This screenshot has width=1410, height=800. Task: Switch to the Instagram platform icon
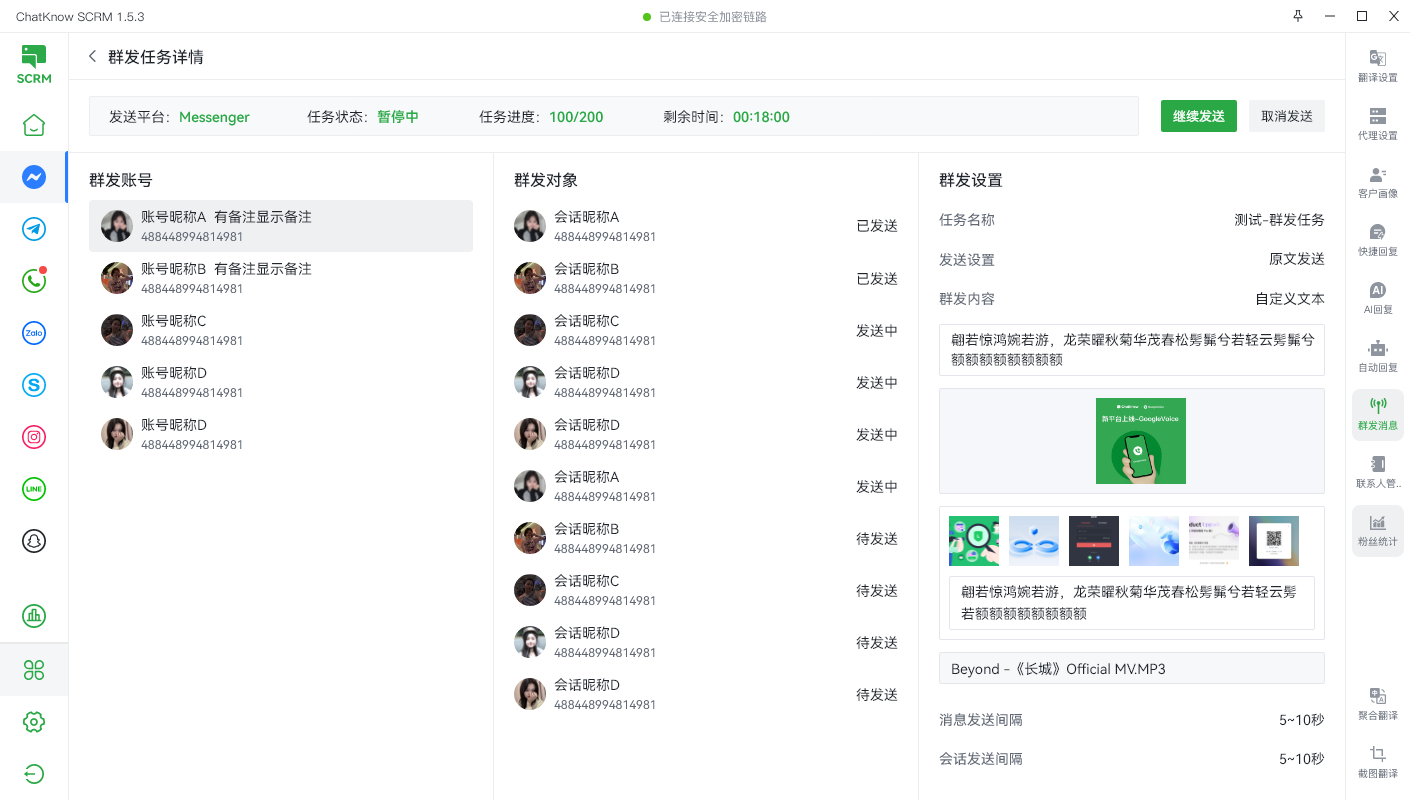[34, 437]
